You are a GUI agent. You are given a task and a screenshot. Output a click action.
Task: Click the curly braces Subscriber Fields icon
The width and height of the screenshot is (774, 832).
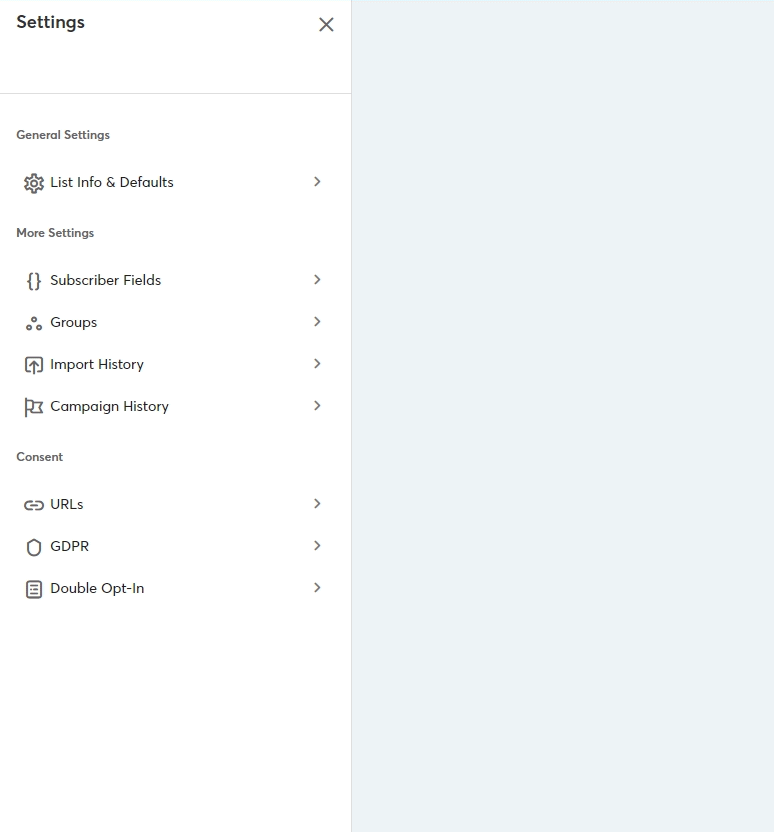point(34,281)
